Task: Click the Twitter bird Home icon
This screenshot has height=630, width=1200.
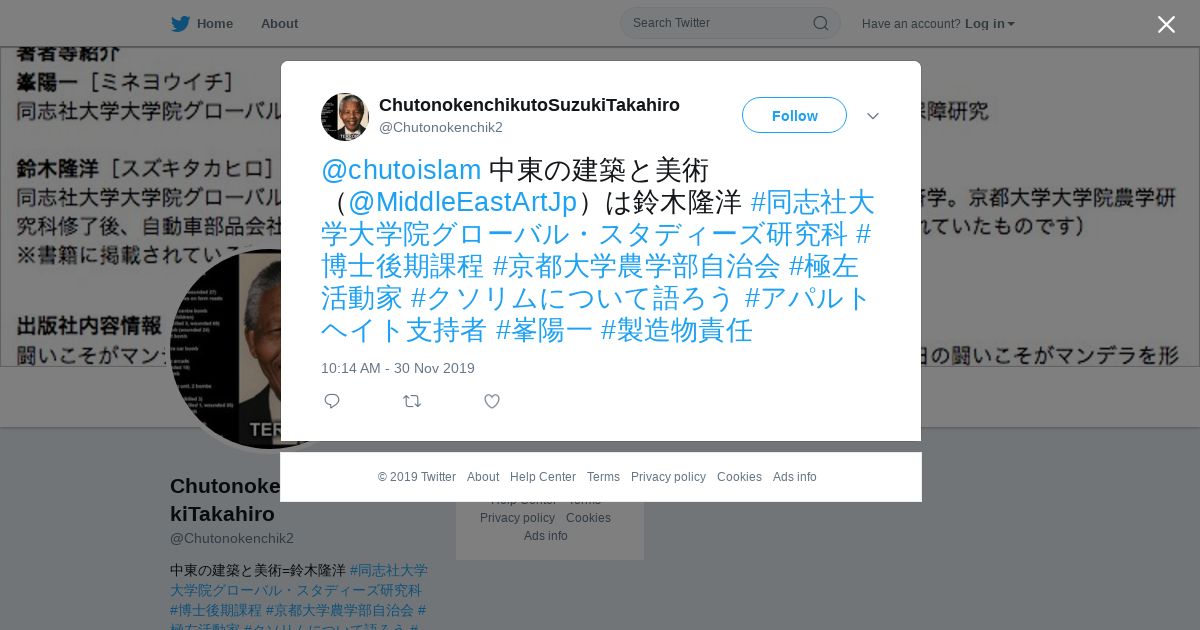Action: [180, 24]
